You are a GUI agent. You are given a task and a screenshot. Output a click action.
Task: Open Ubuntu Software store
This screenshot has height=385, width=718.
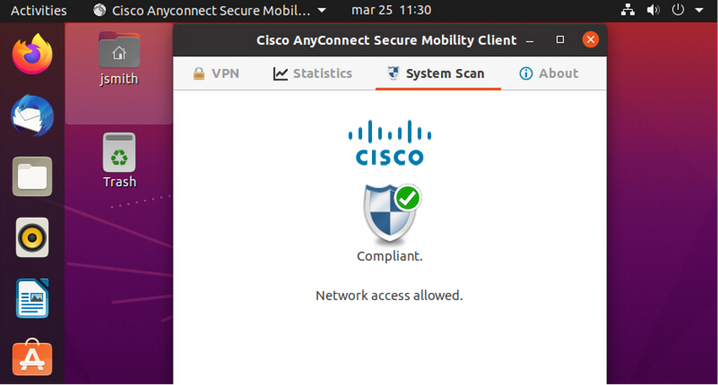pos(32,358)
